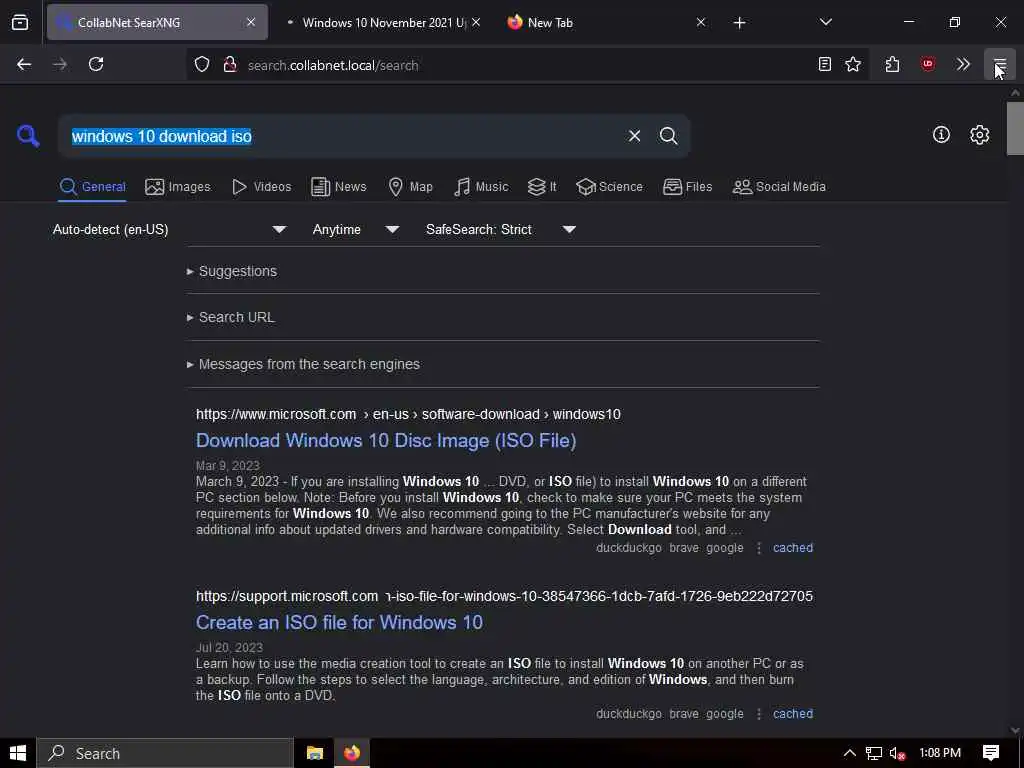Open Create an ISO file for Windows 10
Screen dimensions: 1024x768
pos(340,622)
